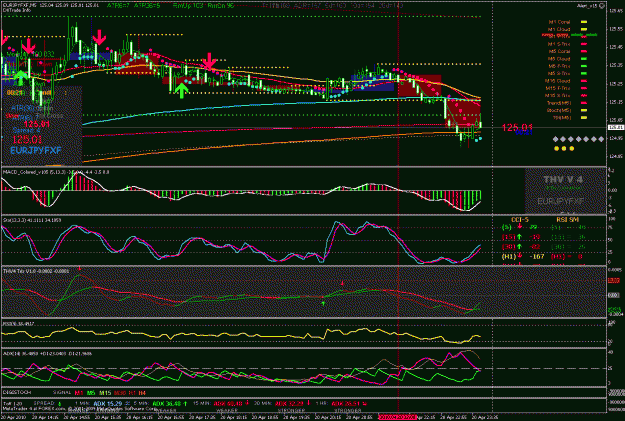The width and height of the screenshot is (625, 421).
Task: Click the pink M15 Cloud status swatch
Action: pyautogui.click(x=584, y=81)
